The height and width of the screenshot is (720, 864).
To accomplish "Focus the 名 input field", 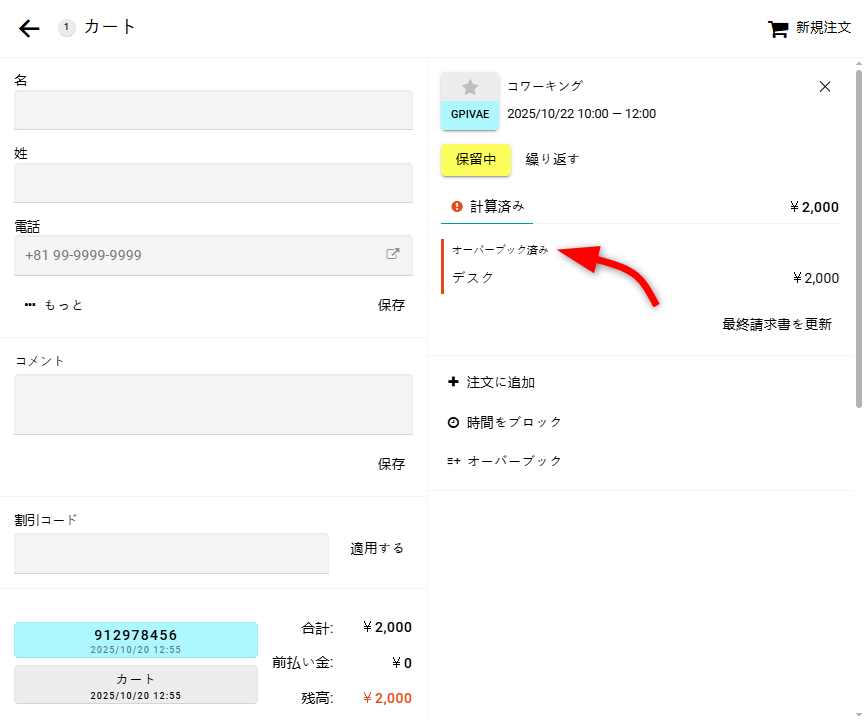I will [213, 109].
